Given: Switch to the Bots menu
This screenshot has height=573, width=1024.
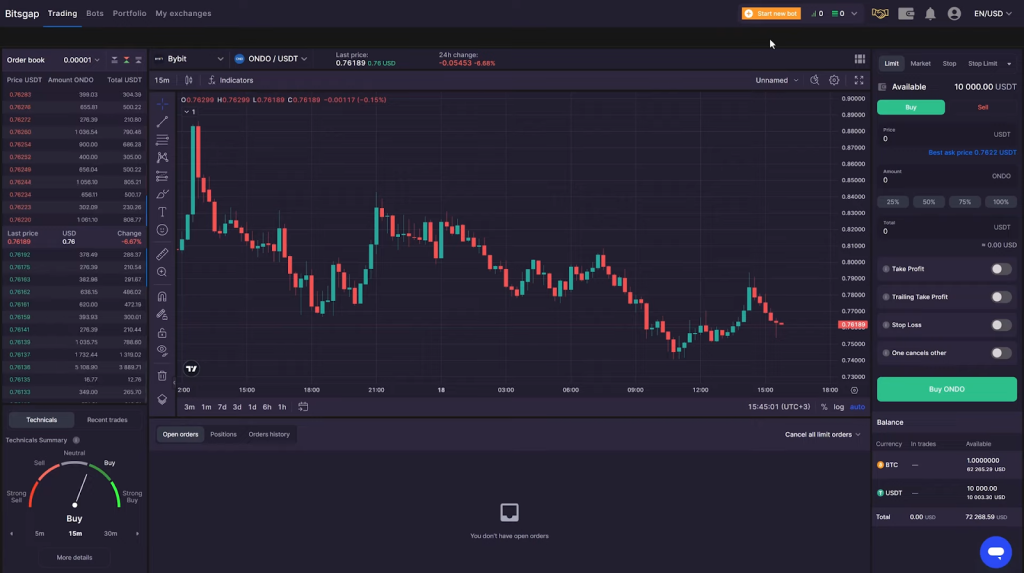Looking at the screenshot, I should [x=95, y=14].
